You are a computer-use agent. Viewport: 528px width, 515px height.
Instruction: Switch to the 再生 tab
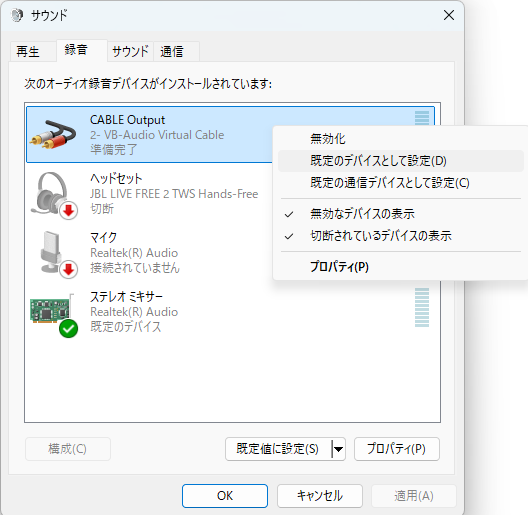[28, 52]
